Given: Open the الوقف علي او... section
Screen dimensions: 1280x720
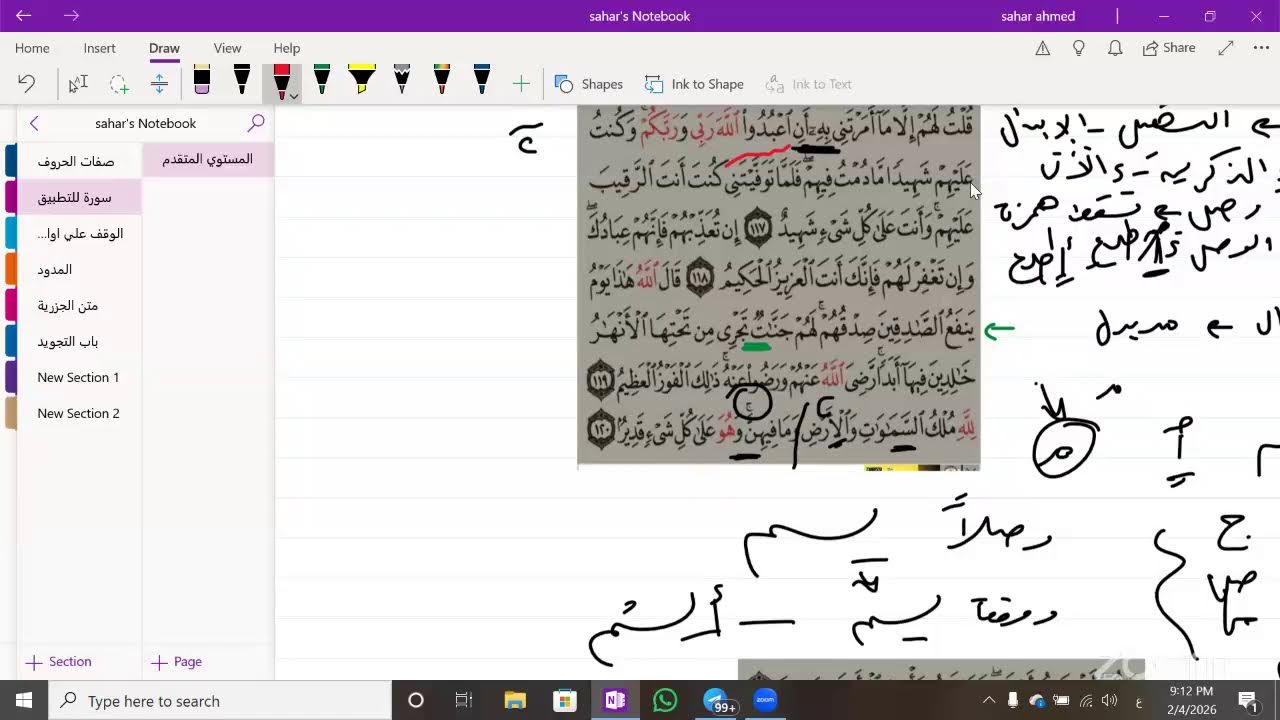Looking at the screenshot, I should coord(79,233).
